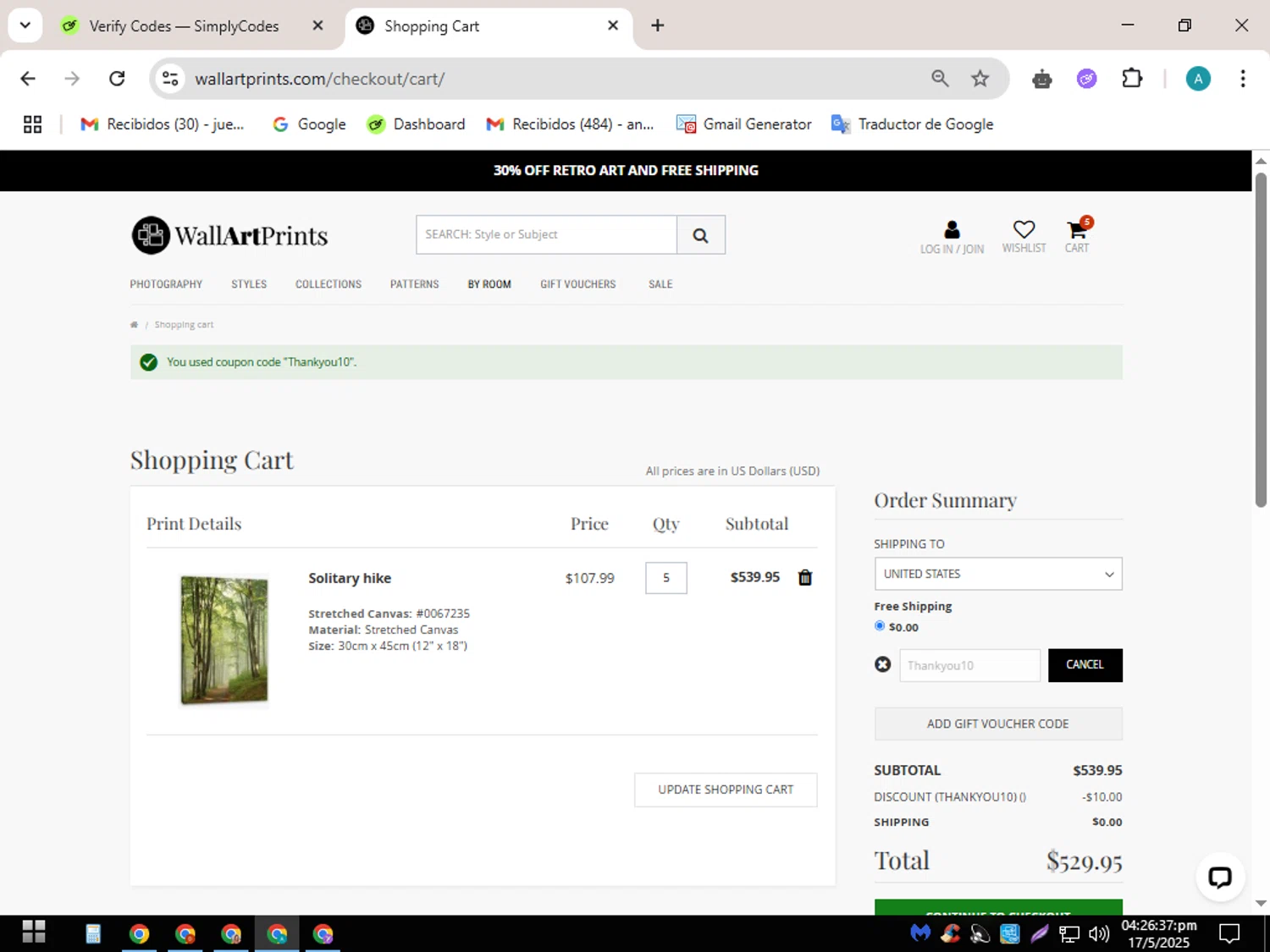The image size is (1270, 952).
Task: Open the live chat bubble
Action: pyautogui.click(x=1219, y=877)
